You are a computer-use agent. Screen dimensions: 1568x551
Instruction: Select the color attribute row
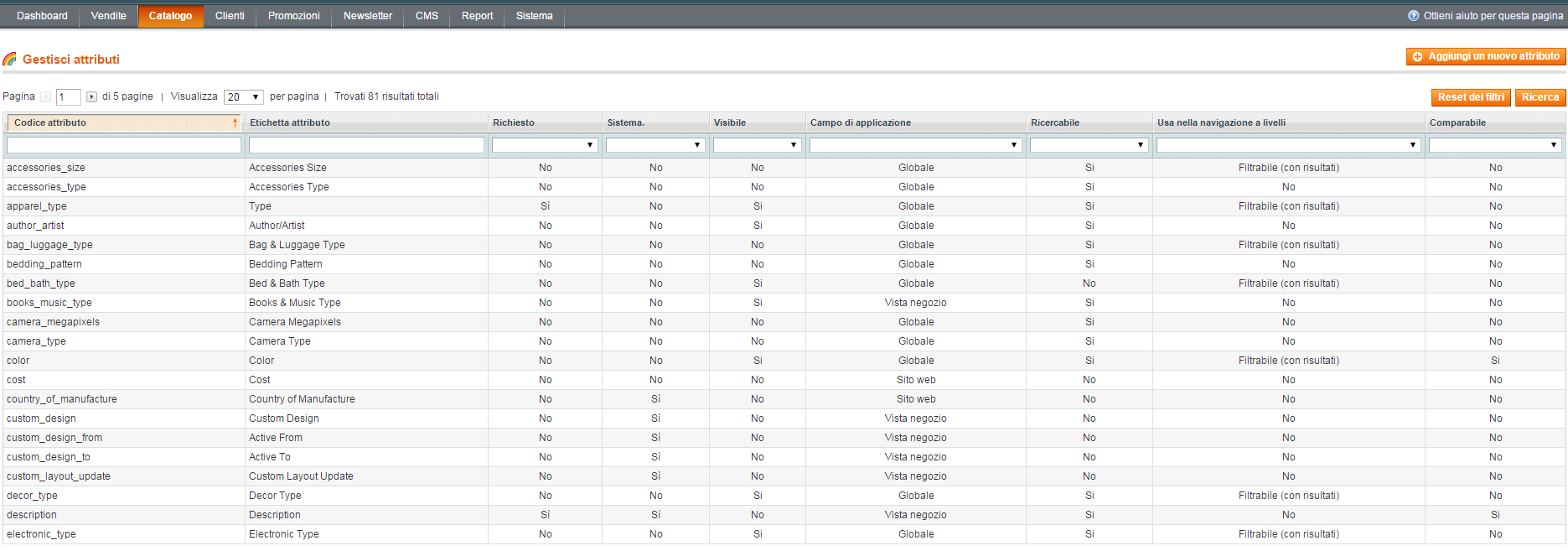[784, 361]
